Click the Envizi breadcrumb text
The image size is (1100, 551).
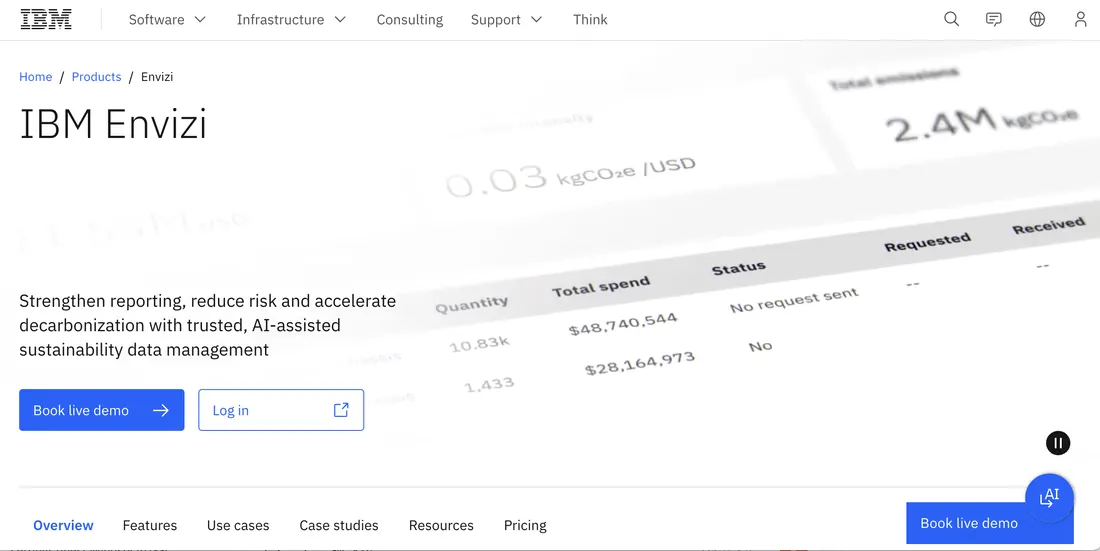157,77
